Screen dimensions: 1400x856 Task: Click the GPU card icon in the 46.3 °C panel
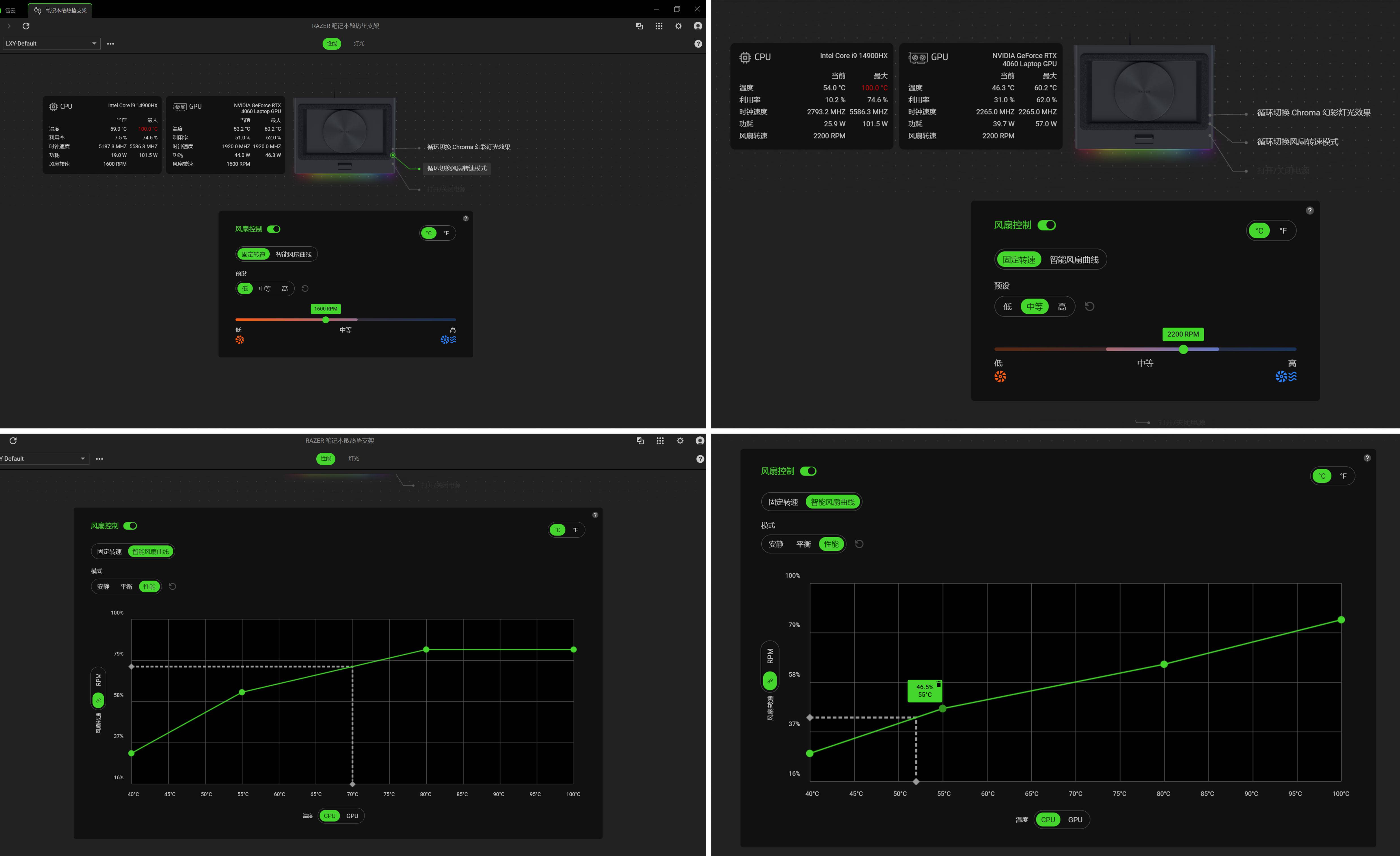pos(918,57)
